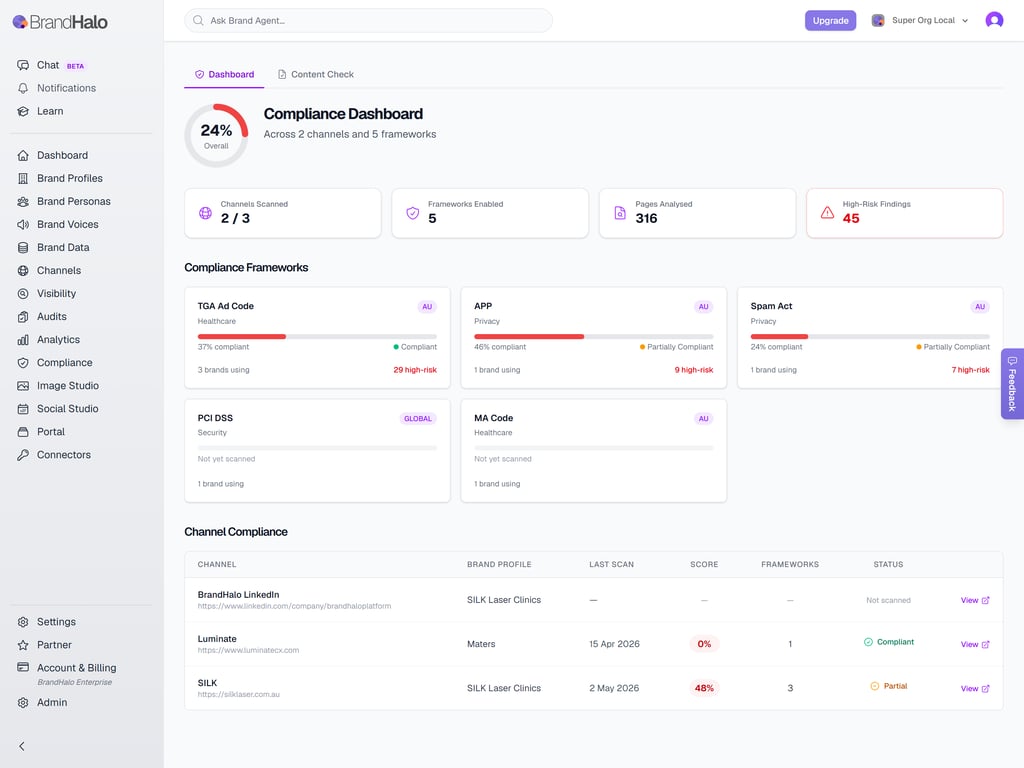The height and width of the screenshot is (768, 1024).
Task: Switch to the Dashboard tab
Action: 224,74
